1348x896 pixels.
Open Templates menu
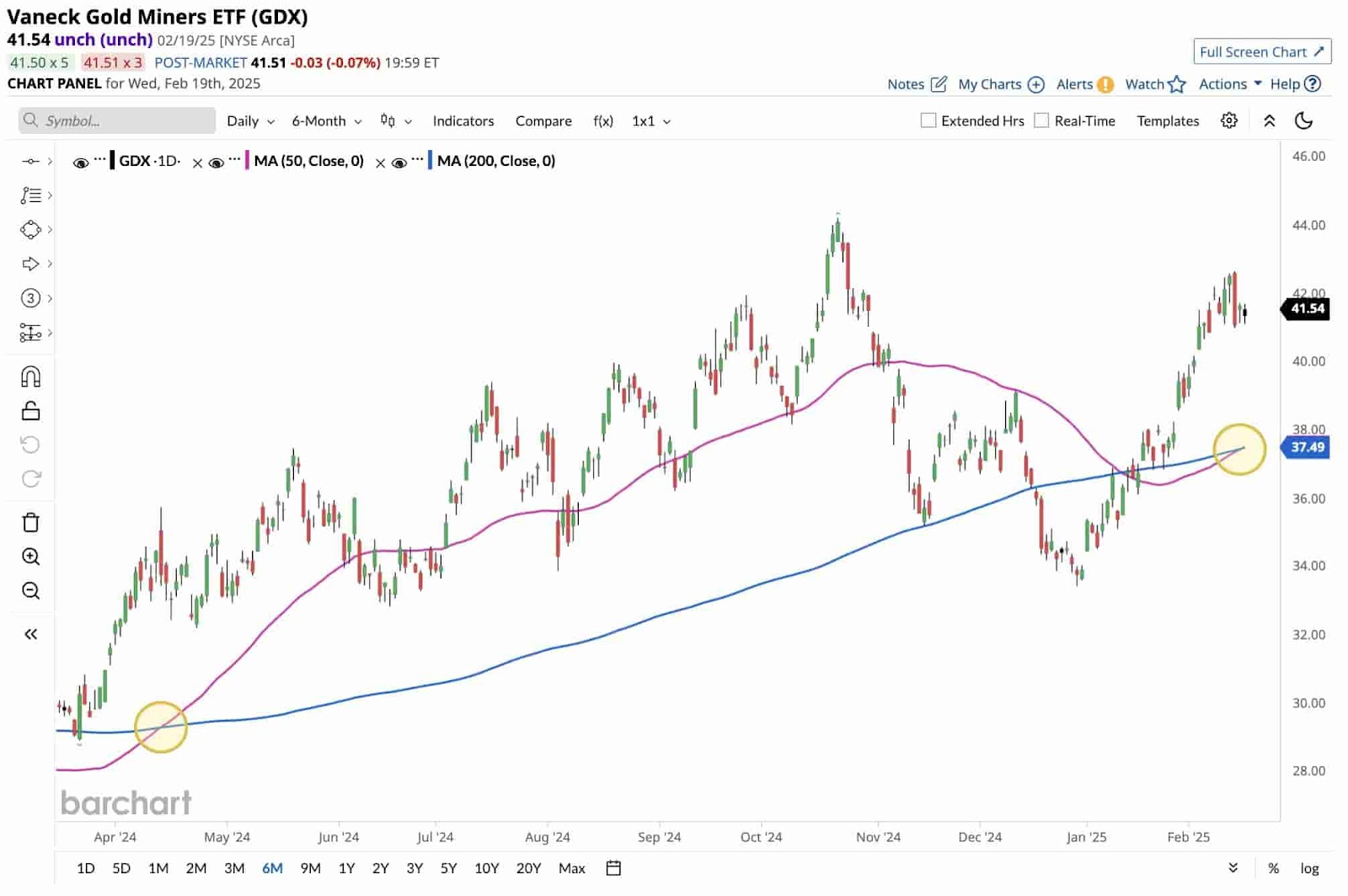click(x=1168, y=120)
